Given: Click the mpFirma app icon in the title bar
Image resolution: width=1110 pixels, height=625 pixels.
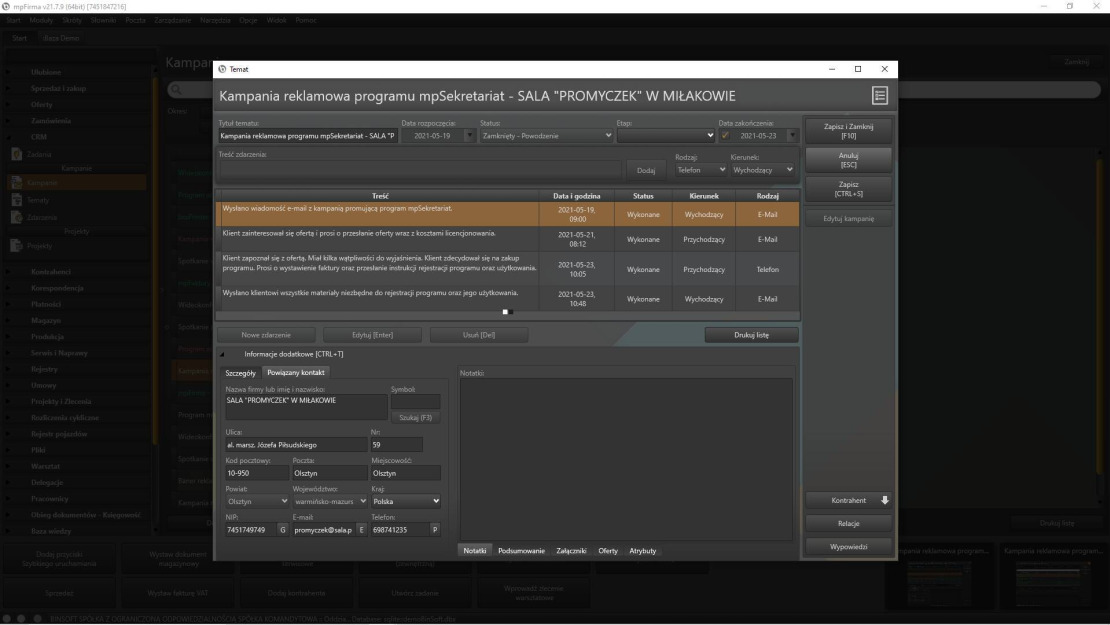Looking at the screenshot, I should (x=6, y=6).
